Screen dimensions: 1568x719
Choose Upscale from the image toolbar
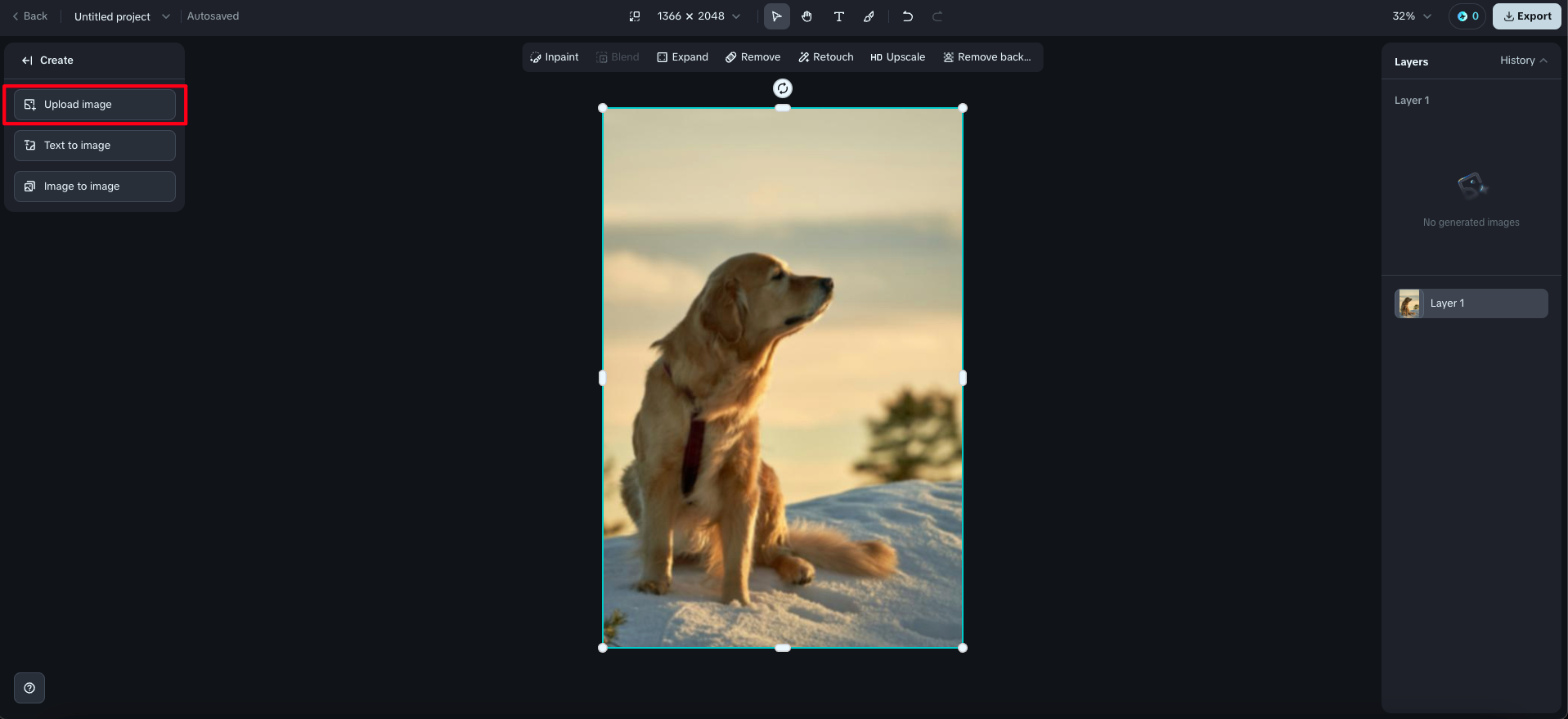coord(897,57)
